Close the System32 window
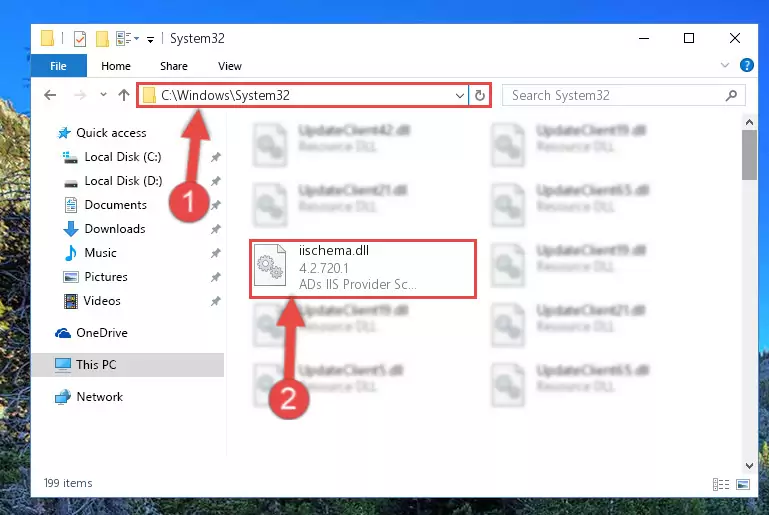 [x=735, y=38]
